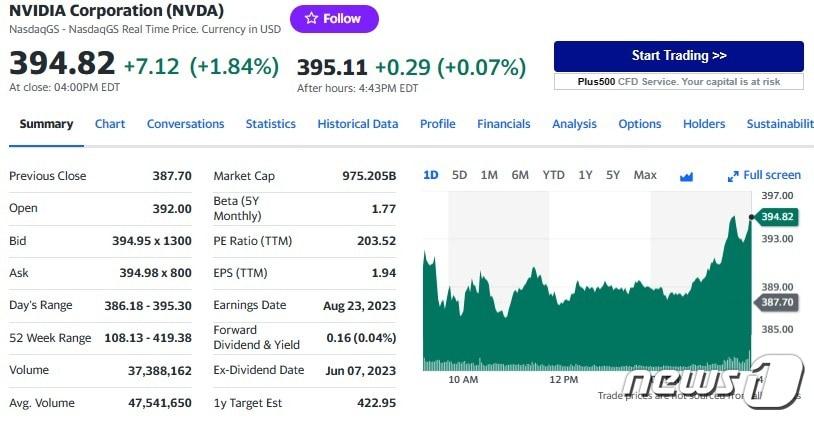This screenshot has height=421, width=814.
Task: Go to the Statistics tab
Action: (271, 124)
